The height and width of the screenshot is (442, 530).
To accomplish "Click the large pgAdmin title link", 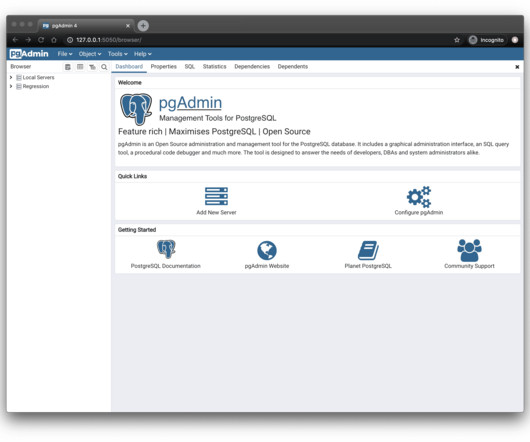I will (x=190, y=103).
